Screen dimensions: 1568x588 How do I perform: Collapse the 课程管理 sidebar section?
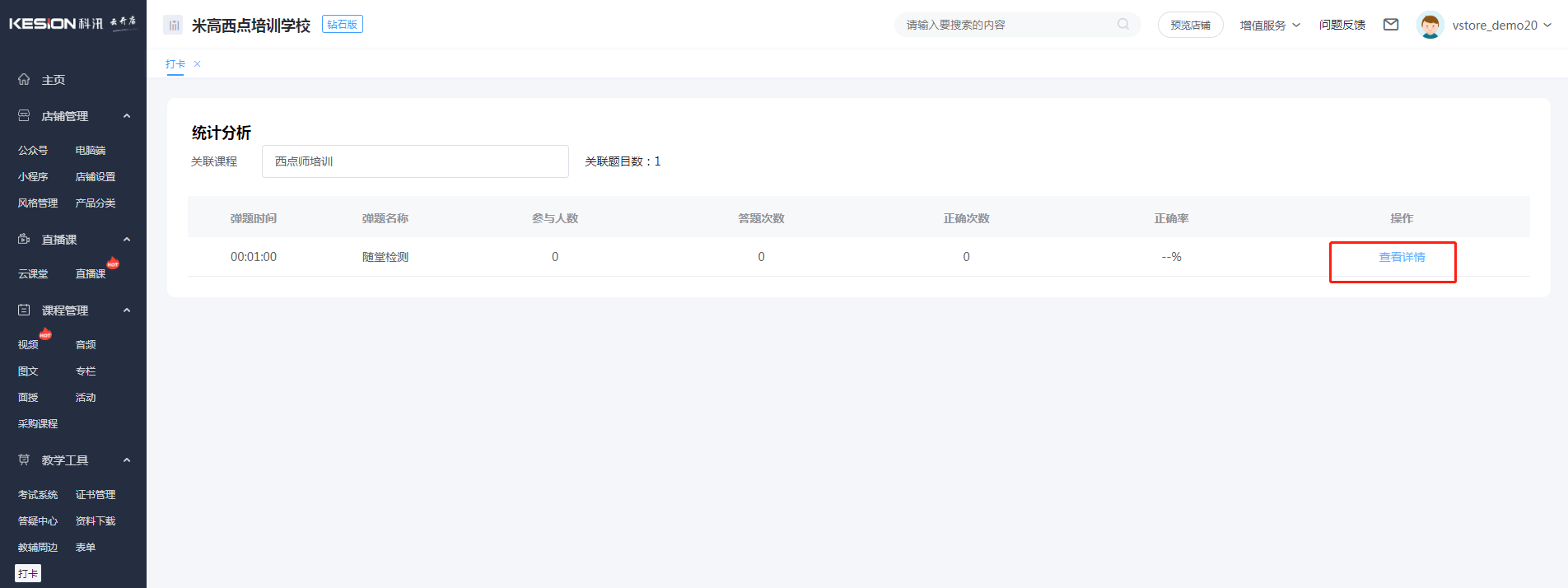tap(127, 310)
